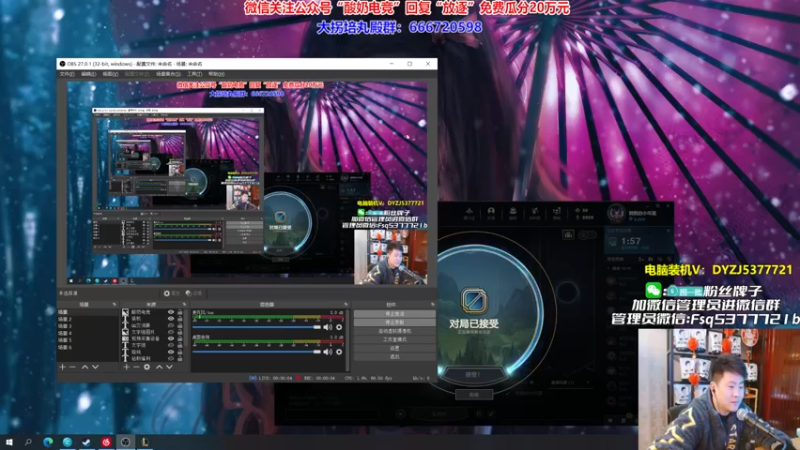Open Microsoft Edge from the taskbar
800x450 pixels.
tap(48, 442)
